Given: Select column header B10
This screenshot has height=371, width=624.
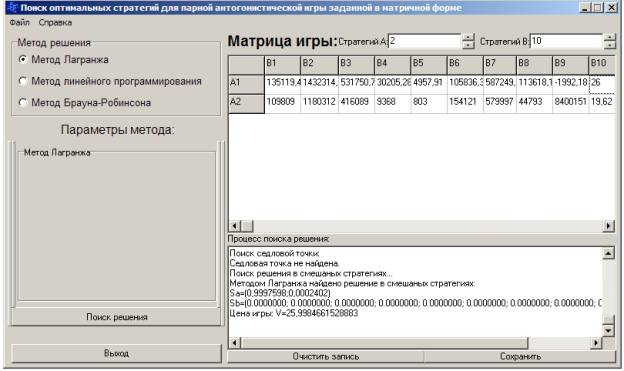Looking at the screenshot, I should [x=602, y=65].
